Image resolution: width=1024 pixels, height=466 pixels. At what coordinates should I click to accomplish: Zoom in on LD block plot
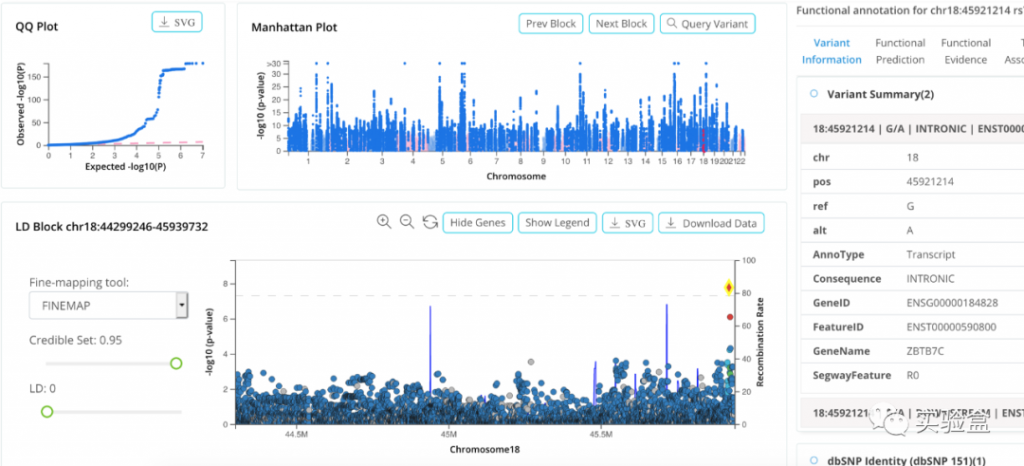click(384, 222)
